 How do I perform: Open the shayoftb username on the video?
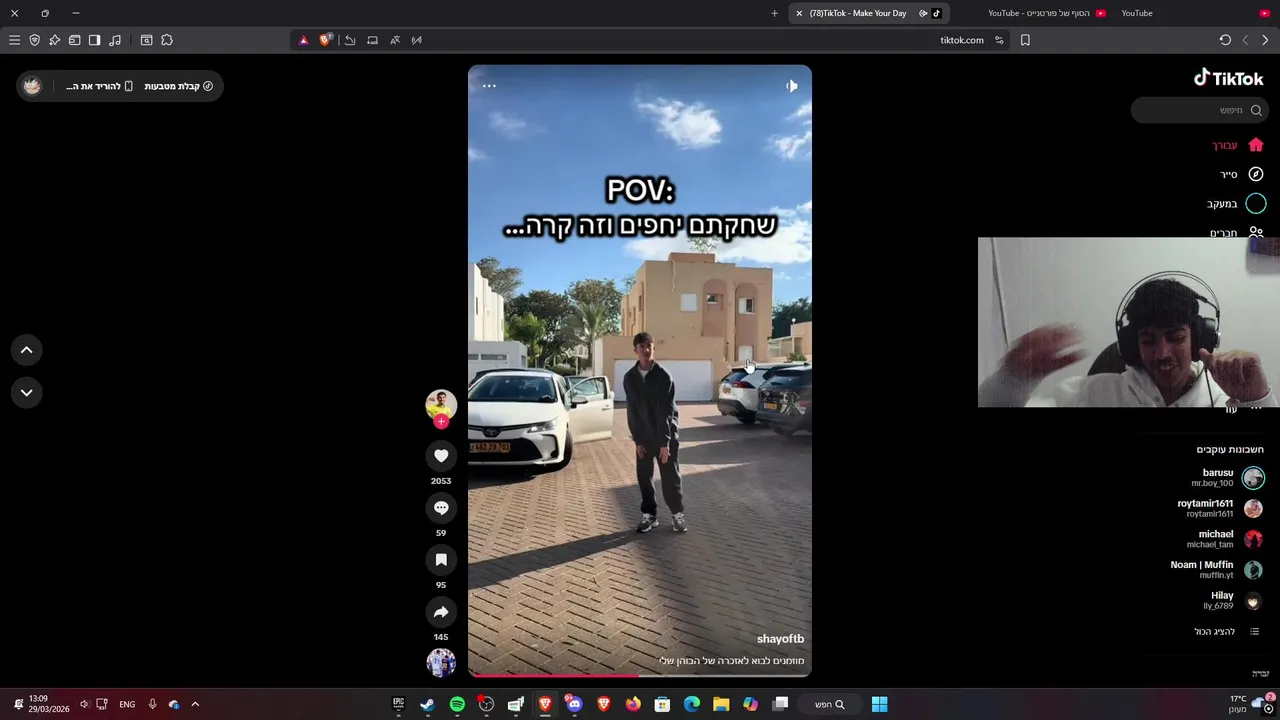coord(780,639)
